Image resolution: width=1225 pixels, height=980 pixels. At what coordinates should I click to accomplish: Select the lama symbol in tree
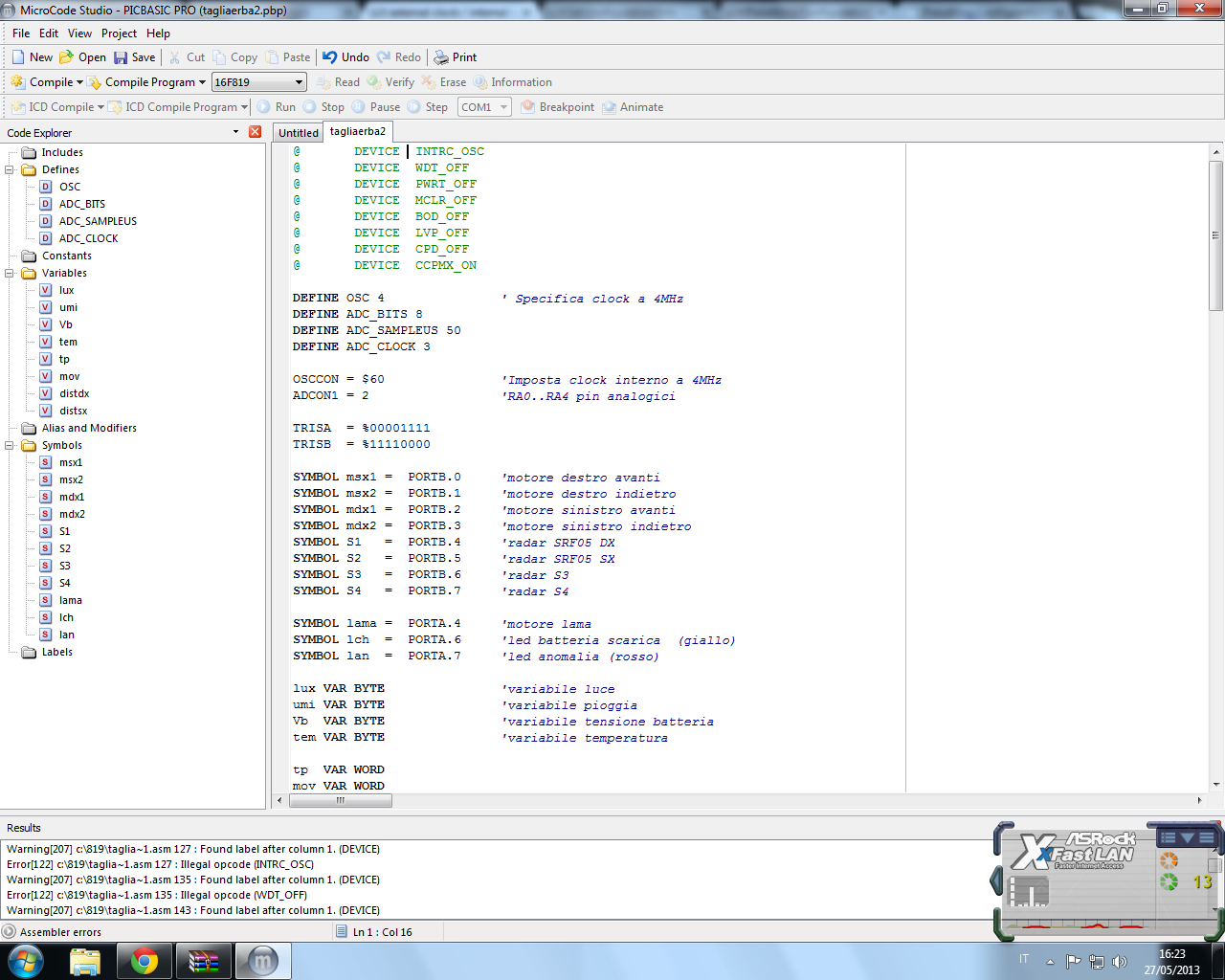[x=71, y=600]
